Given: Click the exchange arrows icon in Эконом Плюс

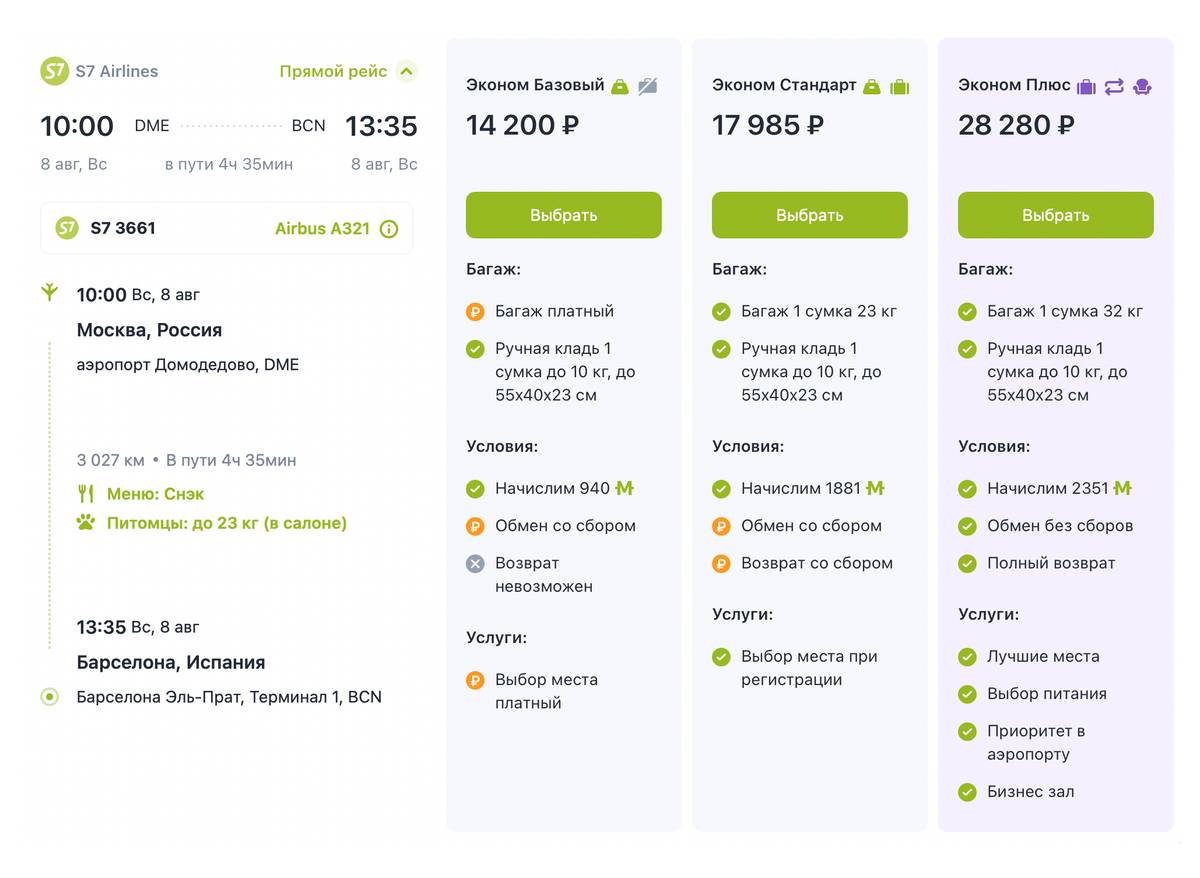Looking at the screenshot, I should click(x=1114, y=86).
